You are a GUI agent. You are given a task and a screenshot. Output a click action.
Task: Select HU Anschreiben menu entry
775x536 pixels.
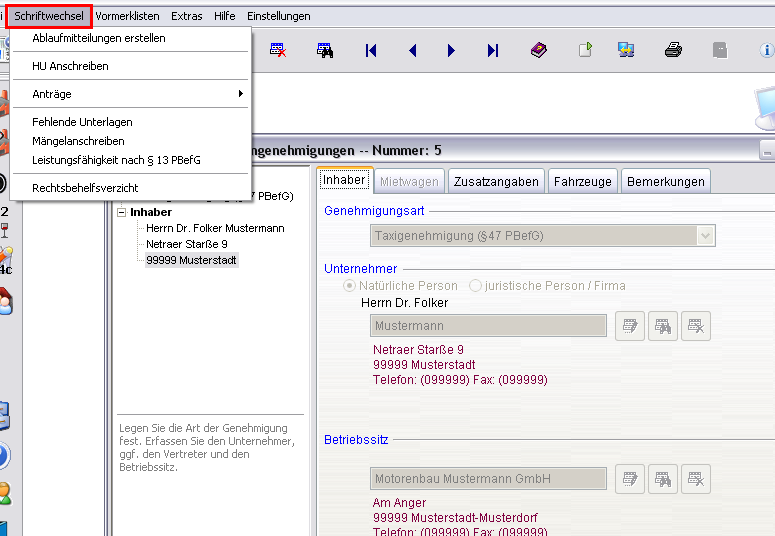click(70, 66)
